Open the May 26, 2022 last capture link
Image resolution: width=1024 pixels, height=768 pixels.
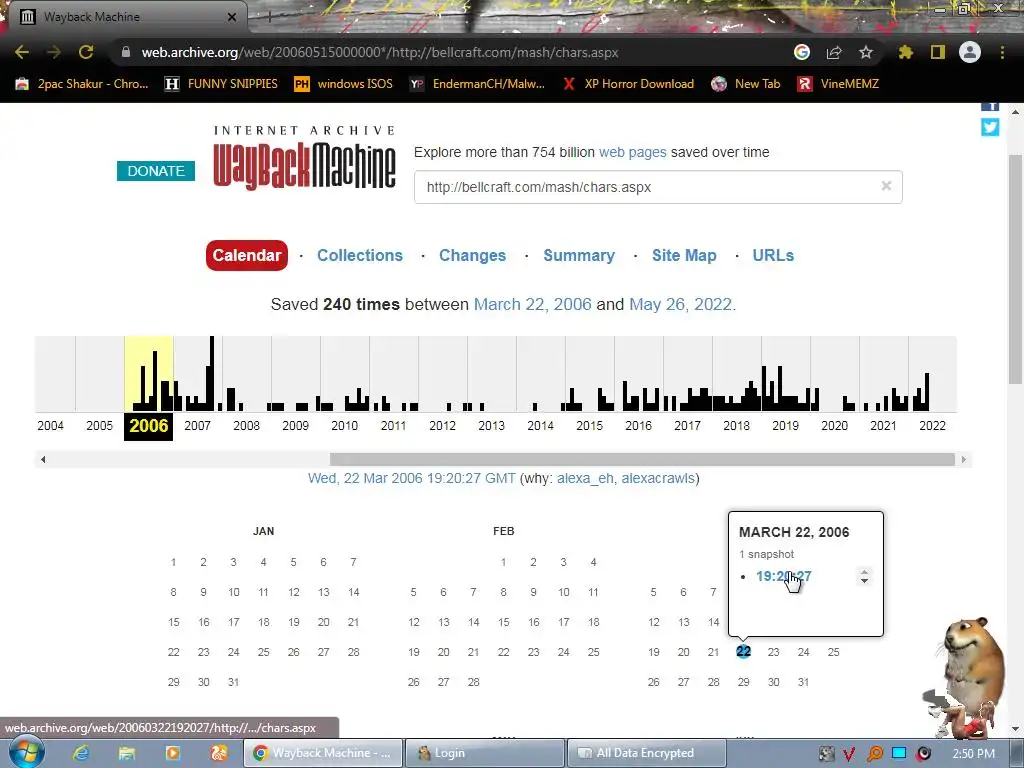[x=680, y=304]
